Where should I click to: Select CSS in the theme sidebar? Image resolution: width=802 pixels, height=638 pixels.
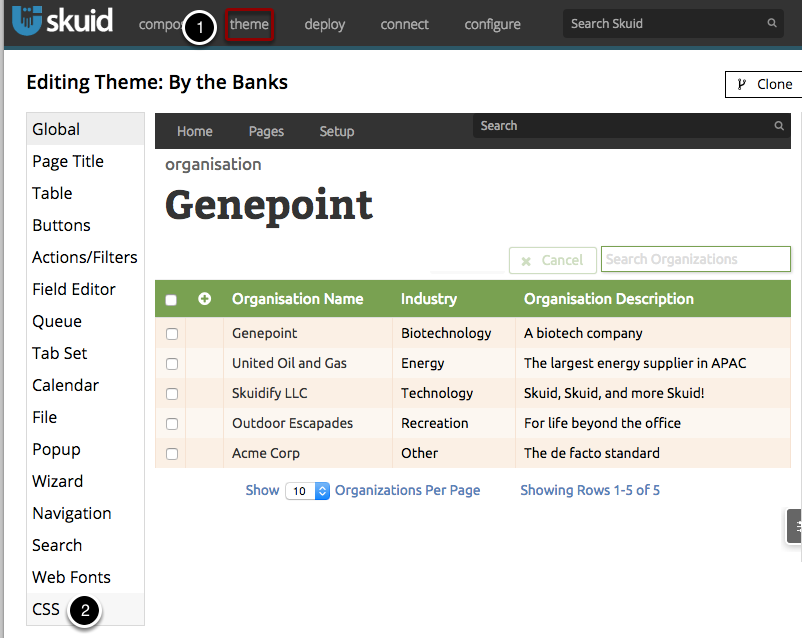(46, 609)
